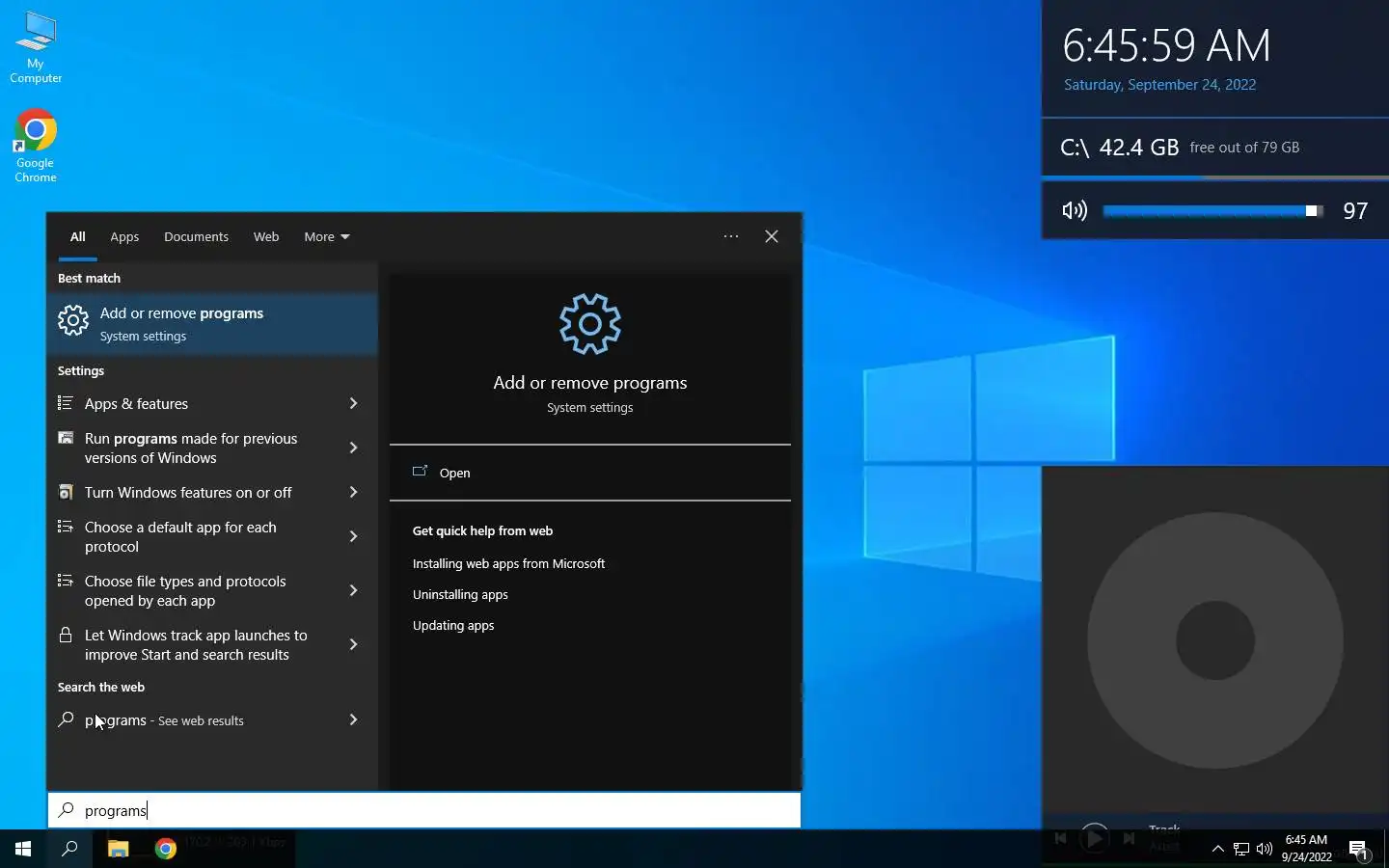Open Chrome from the taskbar

[x=166, y=849]
